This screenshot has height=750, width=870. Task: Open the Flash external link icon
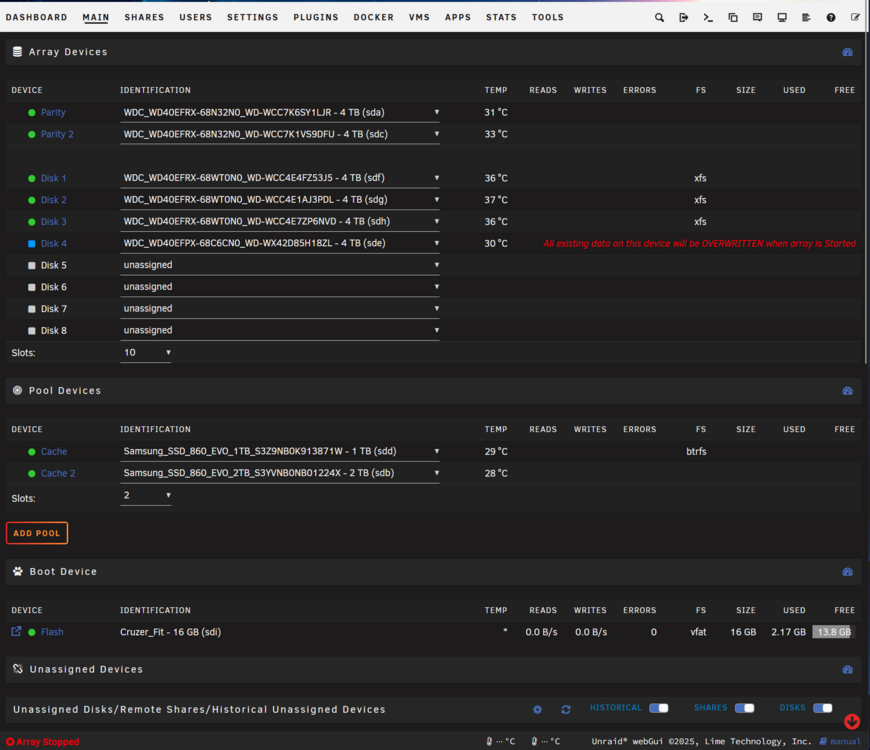16,631
